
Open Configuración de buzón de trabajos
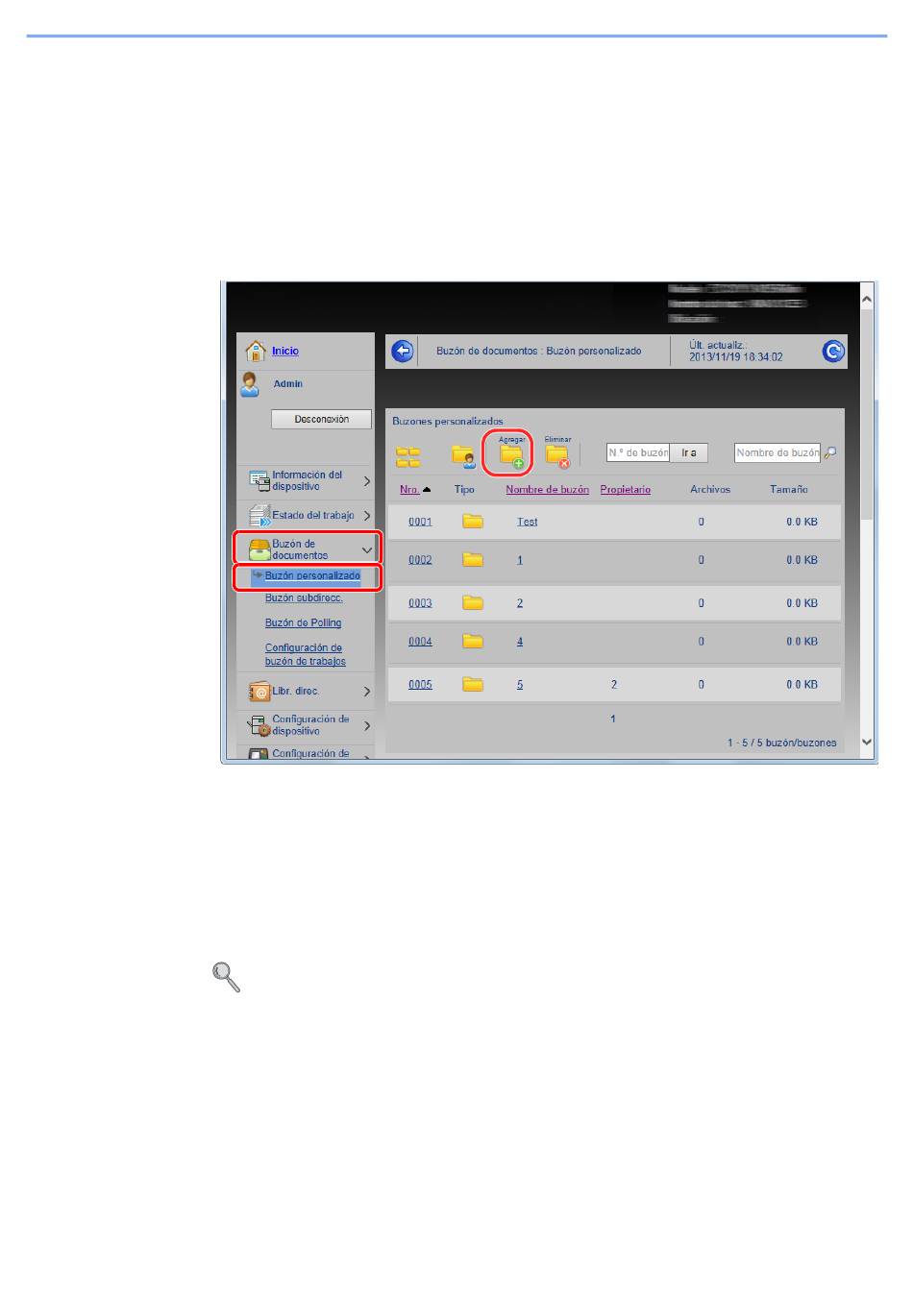click(x=306, y=655)
